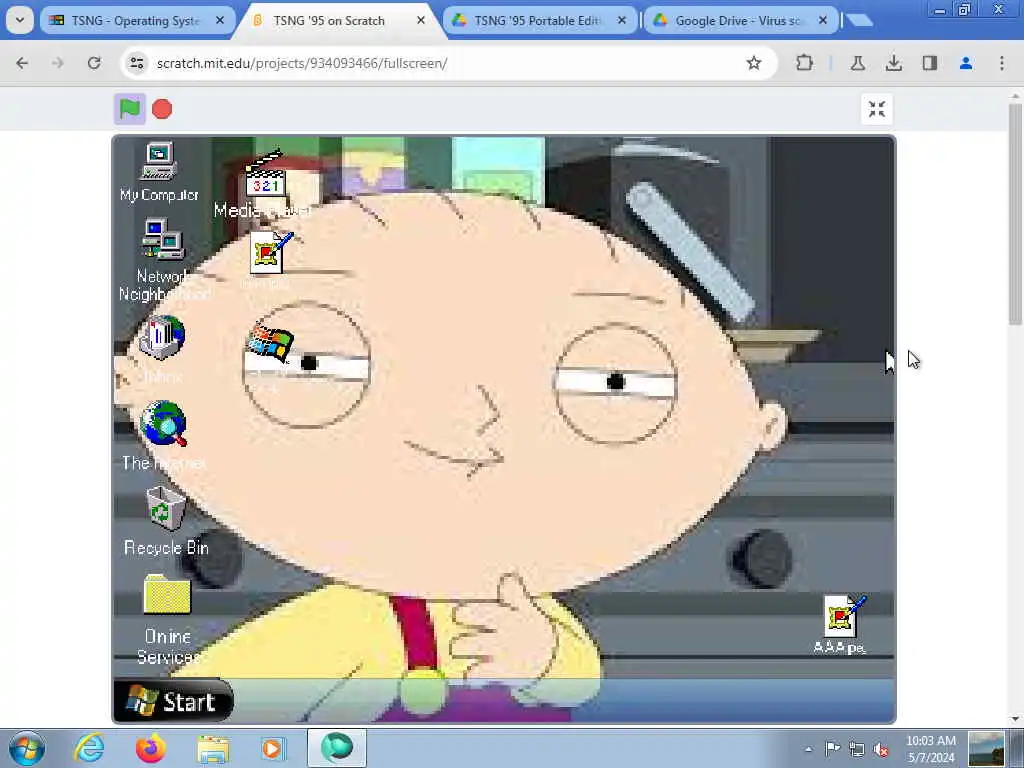
Task: Click the page vertical scrollbar thumb
Action: point(1014,213)
